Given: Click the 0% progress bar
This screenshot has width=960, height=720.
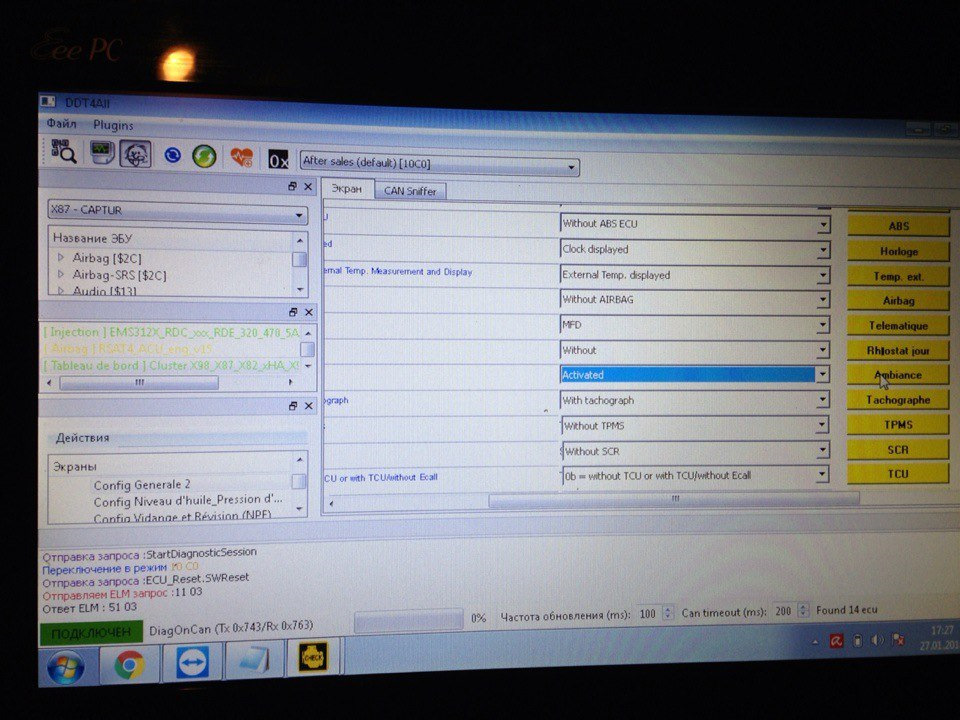Looking at the screenshot, I should (408, 620).
